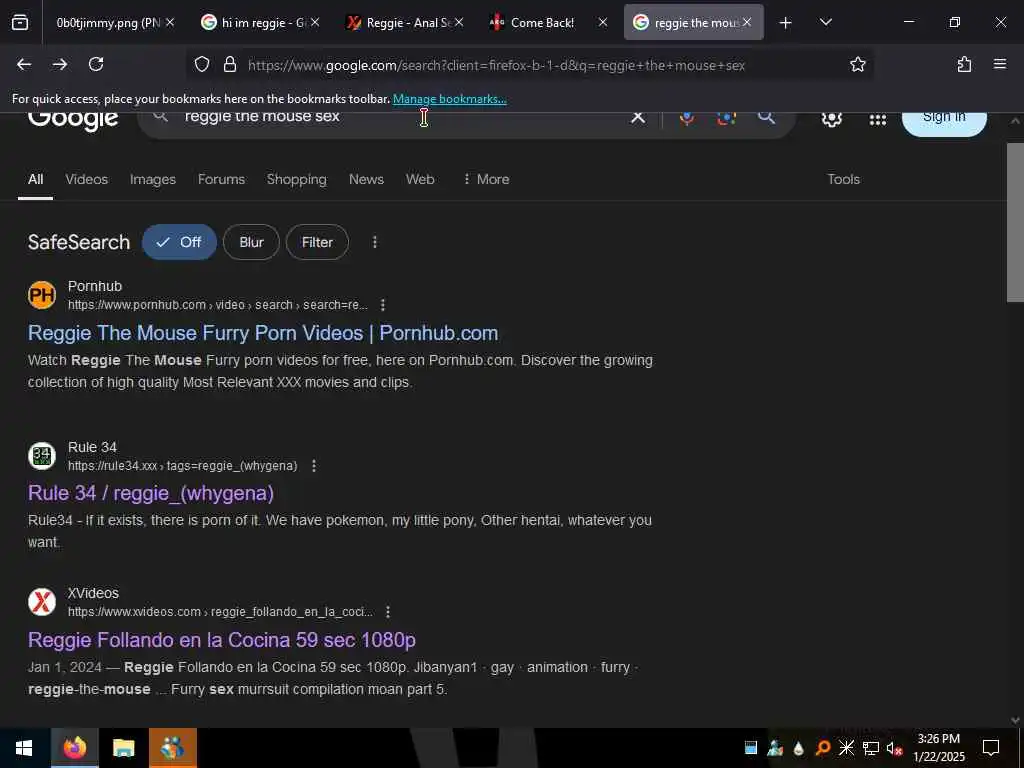Select the All results tab
The height and width of the screenshot is (768, 1024).
pos(35,179)
